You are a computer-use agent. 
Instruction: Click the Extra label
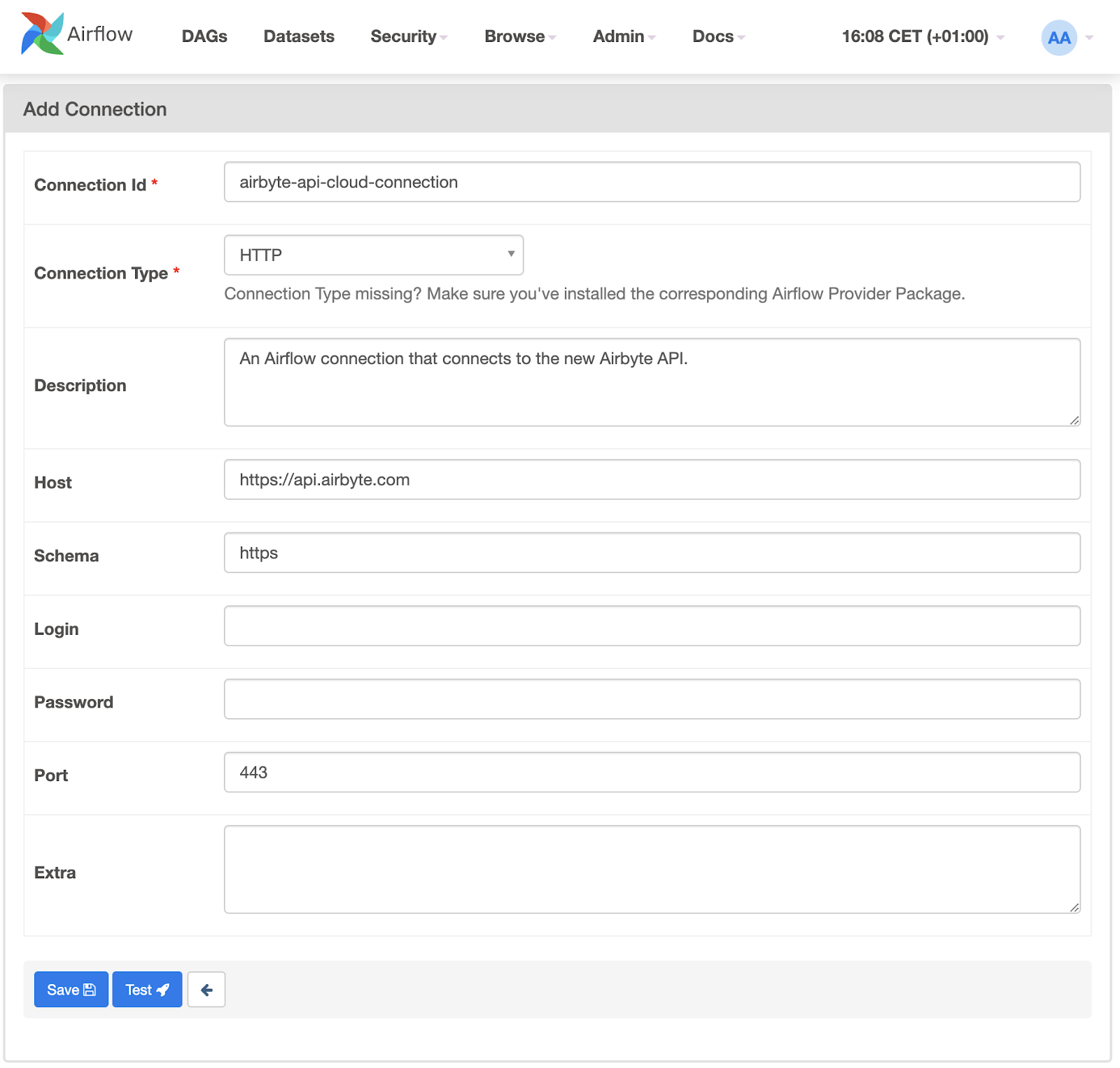click(55, 873)
